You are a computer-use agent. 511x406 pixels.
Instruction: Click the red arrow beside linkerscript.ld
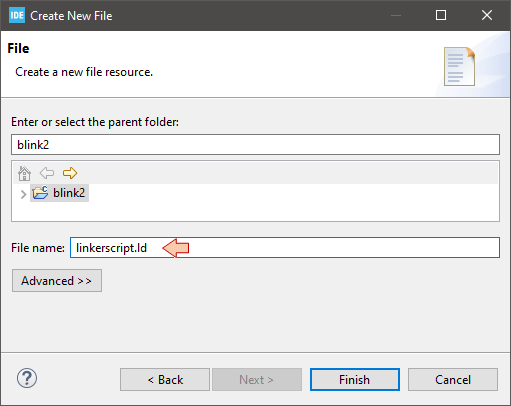(176, 248)
